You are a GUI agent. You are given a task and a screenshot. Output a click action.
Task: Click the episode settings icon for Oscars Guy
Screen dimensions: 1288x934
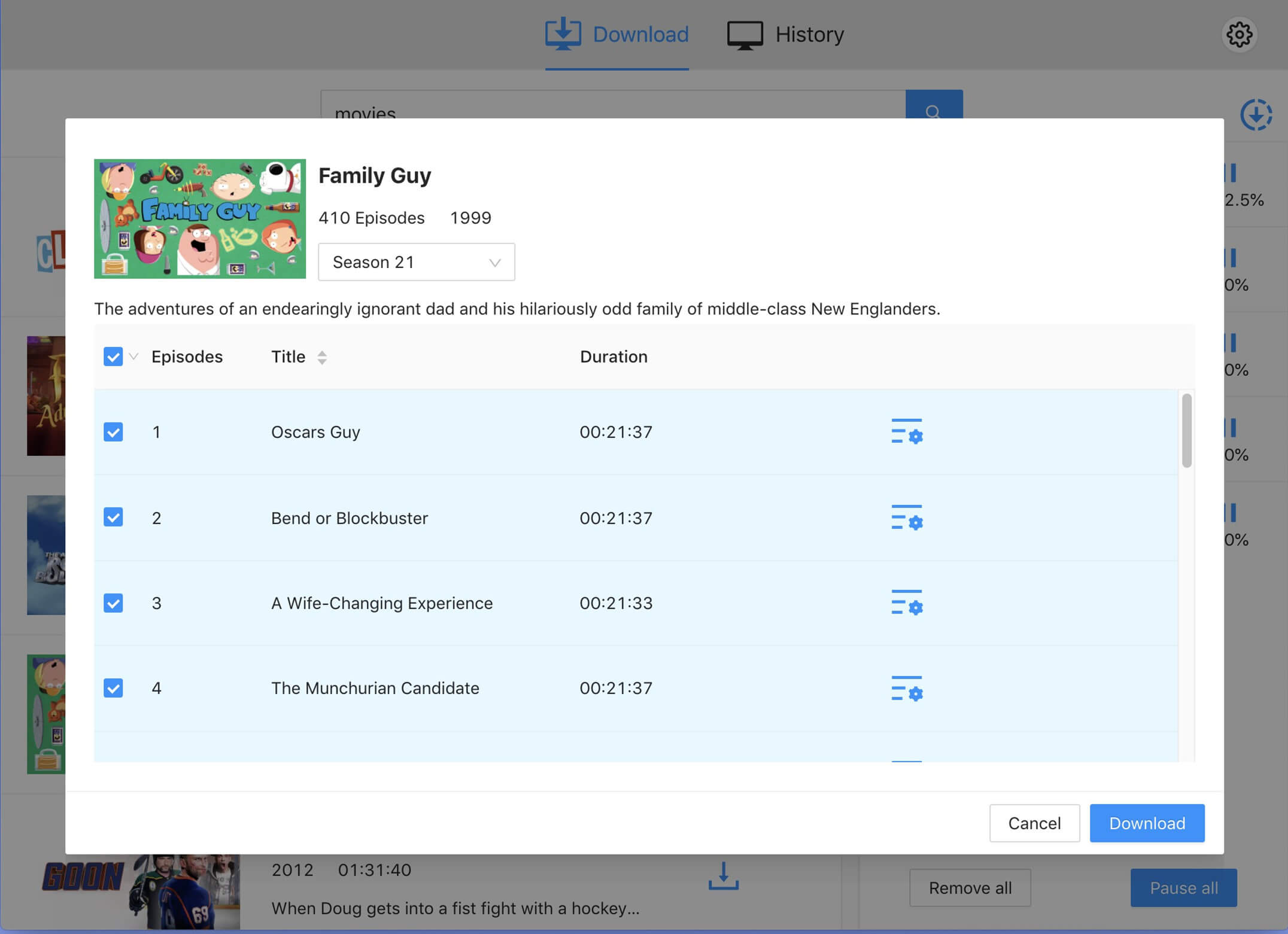906,432
